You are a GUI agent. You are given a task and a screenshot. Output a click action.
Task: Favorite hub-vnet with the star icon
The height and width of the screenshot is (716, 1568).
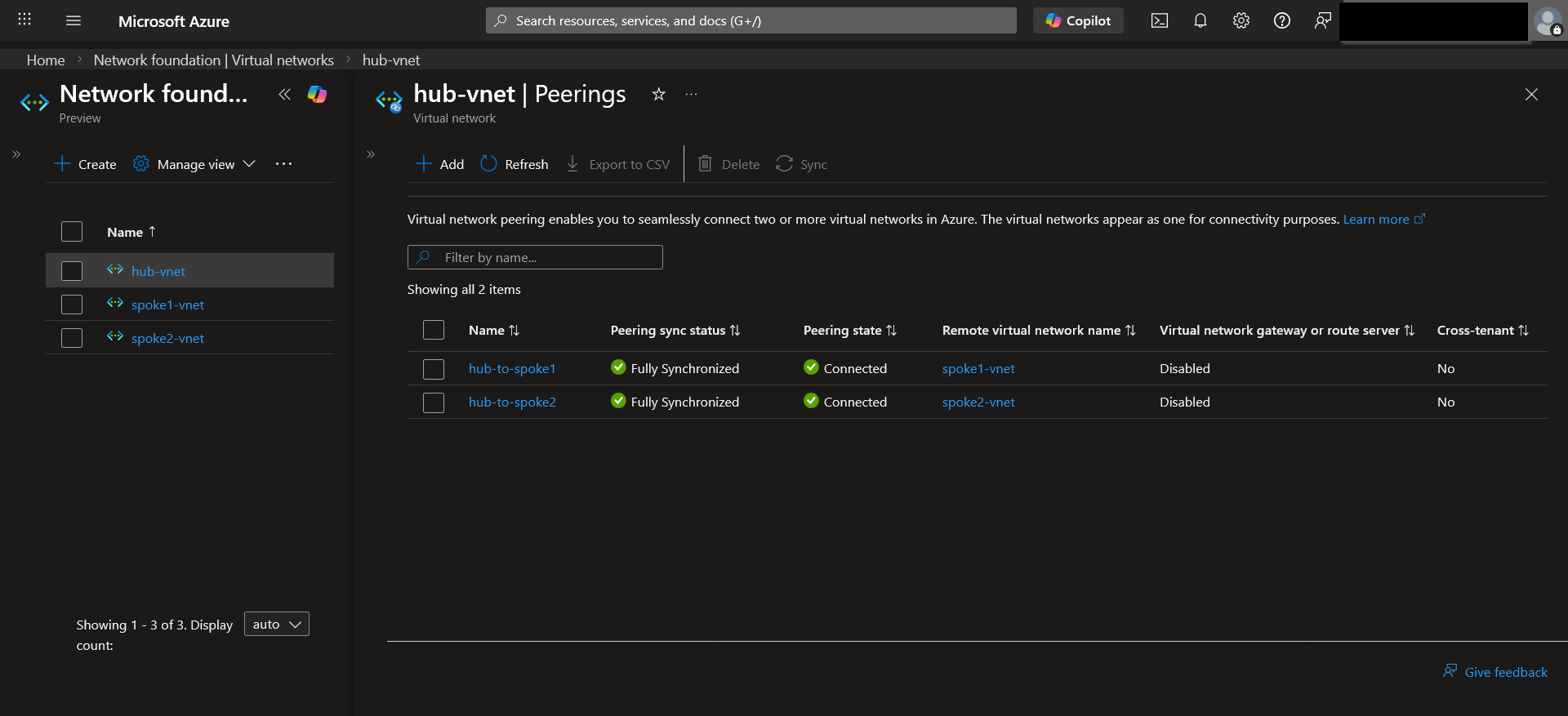(x=658, y=94)
